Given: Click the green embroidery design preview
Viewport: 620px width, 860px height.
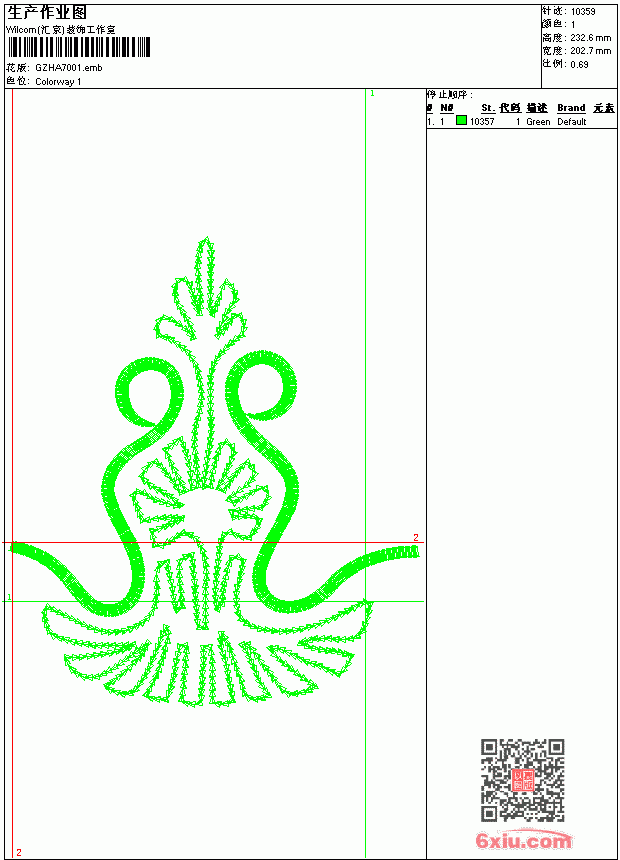Looking at the screenshot, I should 214,473.
